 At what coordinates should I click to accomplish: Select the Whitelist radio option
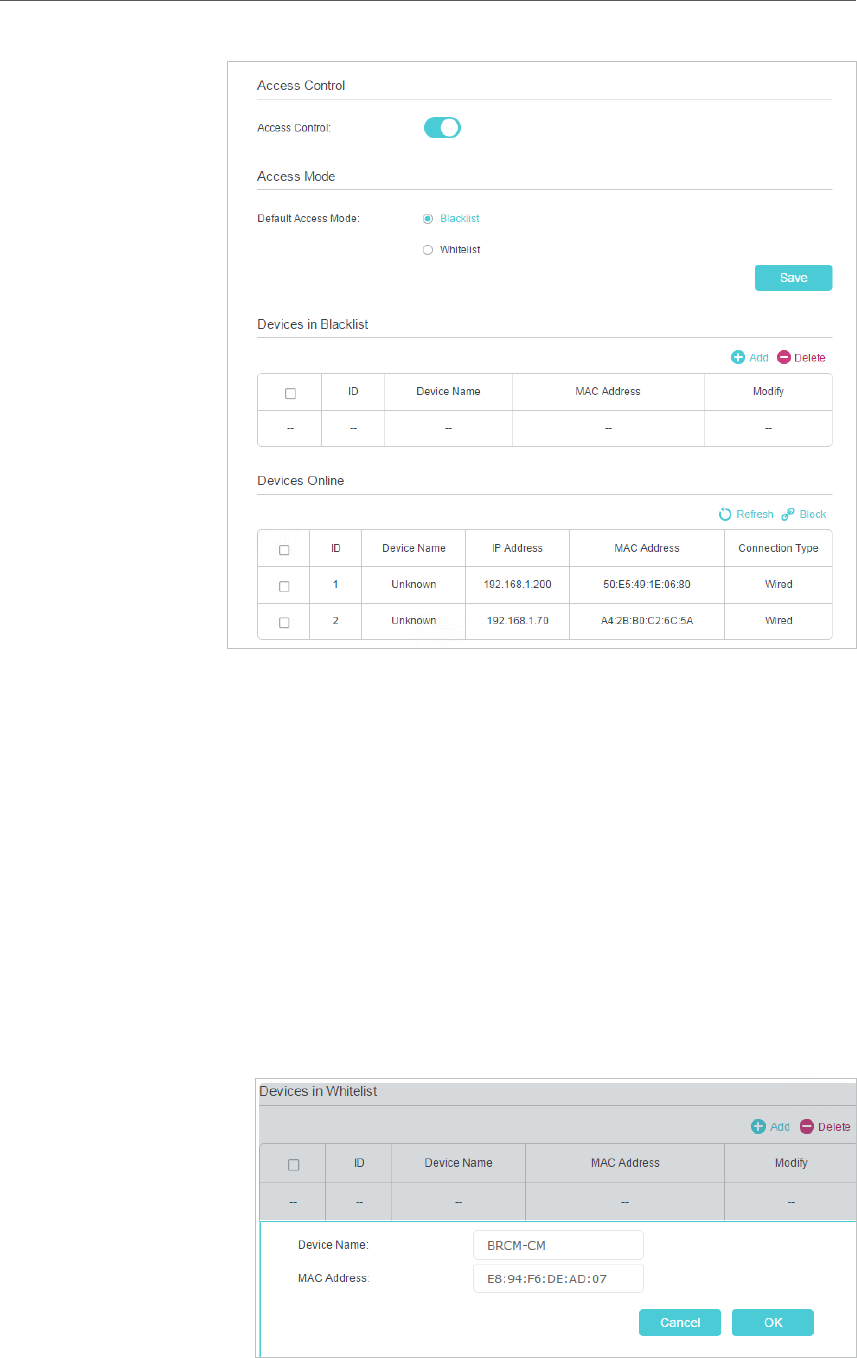[x=428, y=249]
